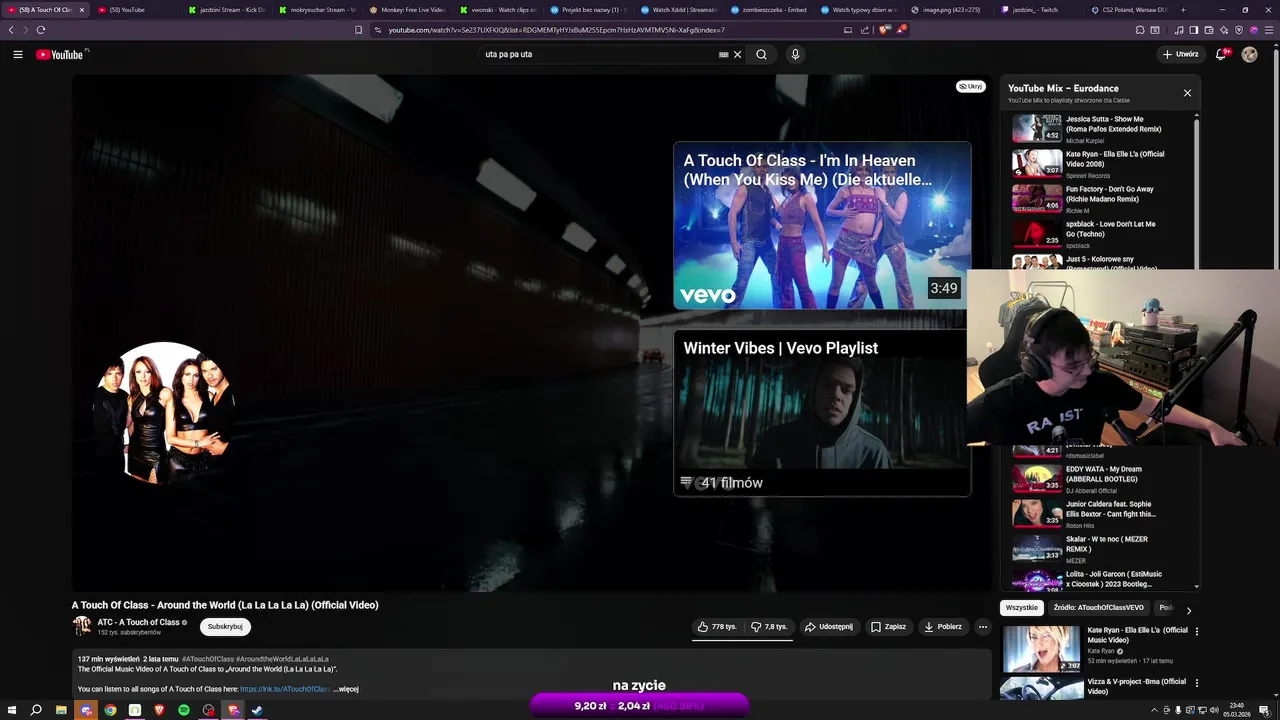Select the Wszystkie filter chip

[x=1022, y=608]
